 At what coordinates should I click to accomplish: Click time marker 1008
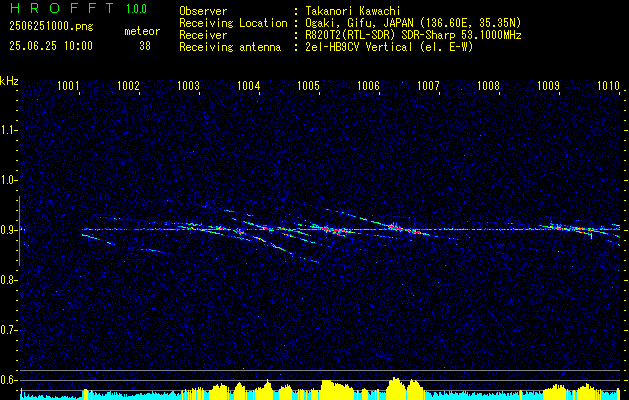tap(488, 85)
